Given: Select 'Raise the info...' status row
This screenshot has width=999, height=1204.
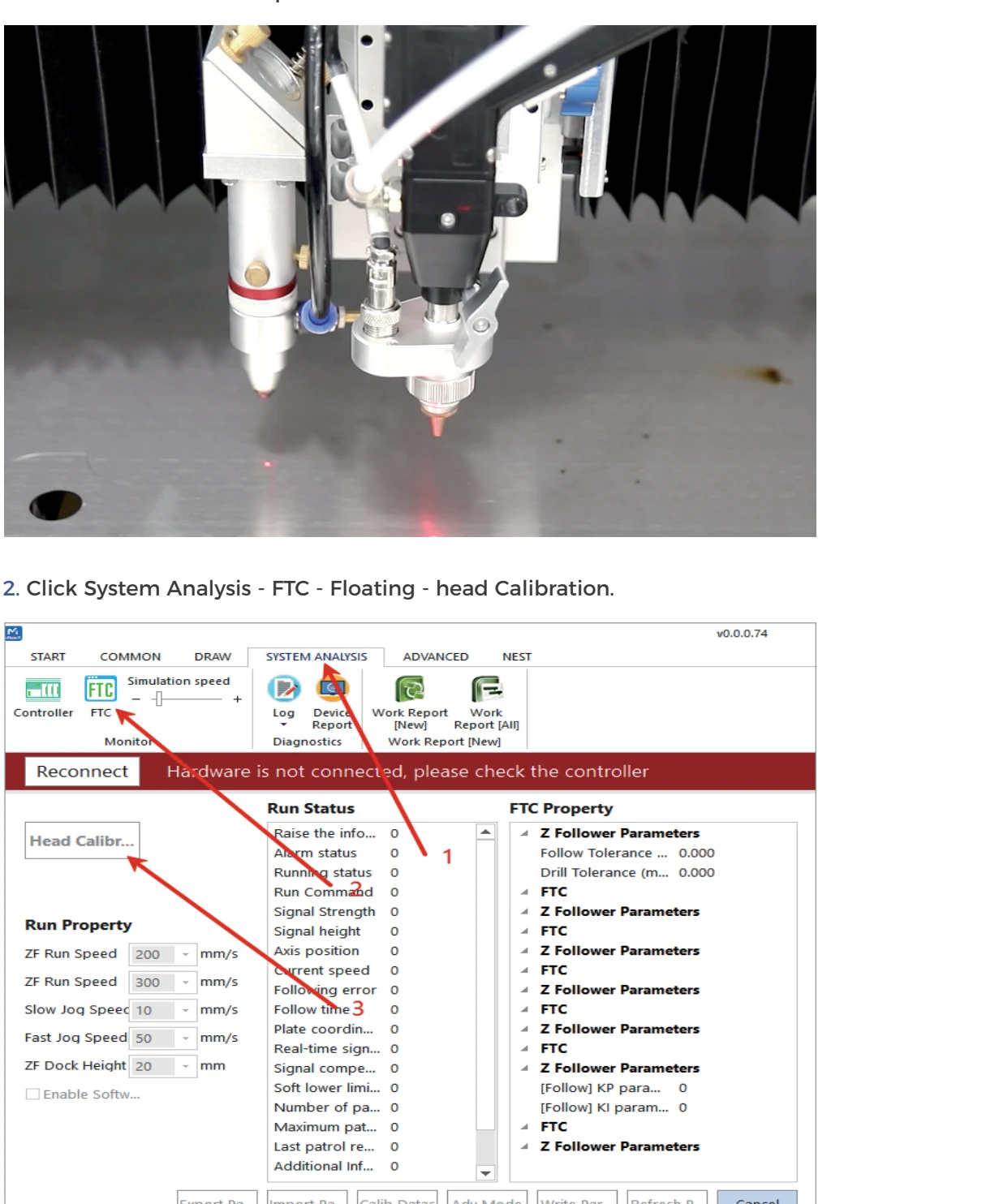Looking at the screenshot, I should 371,833.
